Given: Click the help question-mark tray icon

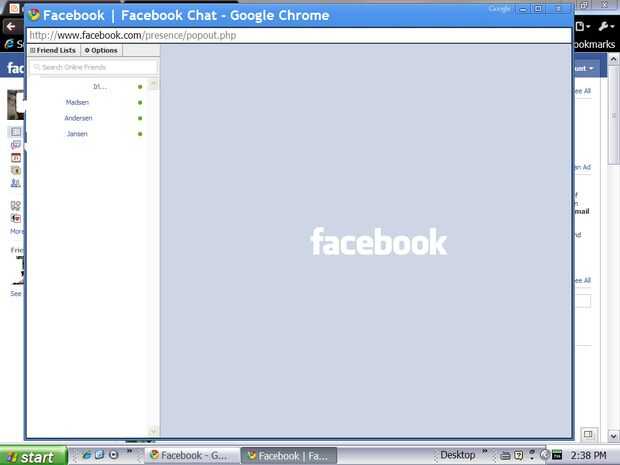Looking at the screenshot, I should pyautogui.click(x=518, y=456).
